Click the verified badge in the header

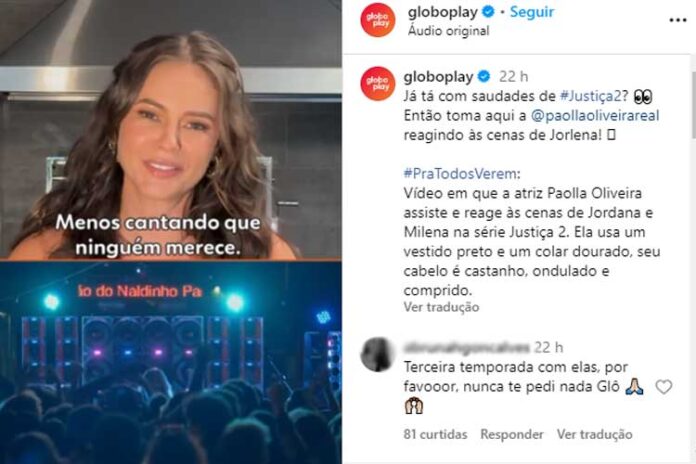(488, 12)
